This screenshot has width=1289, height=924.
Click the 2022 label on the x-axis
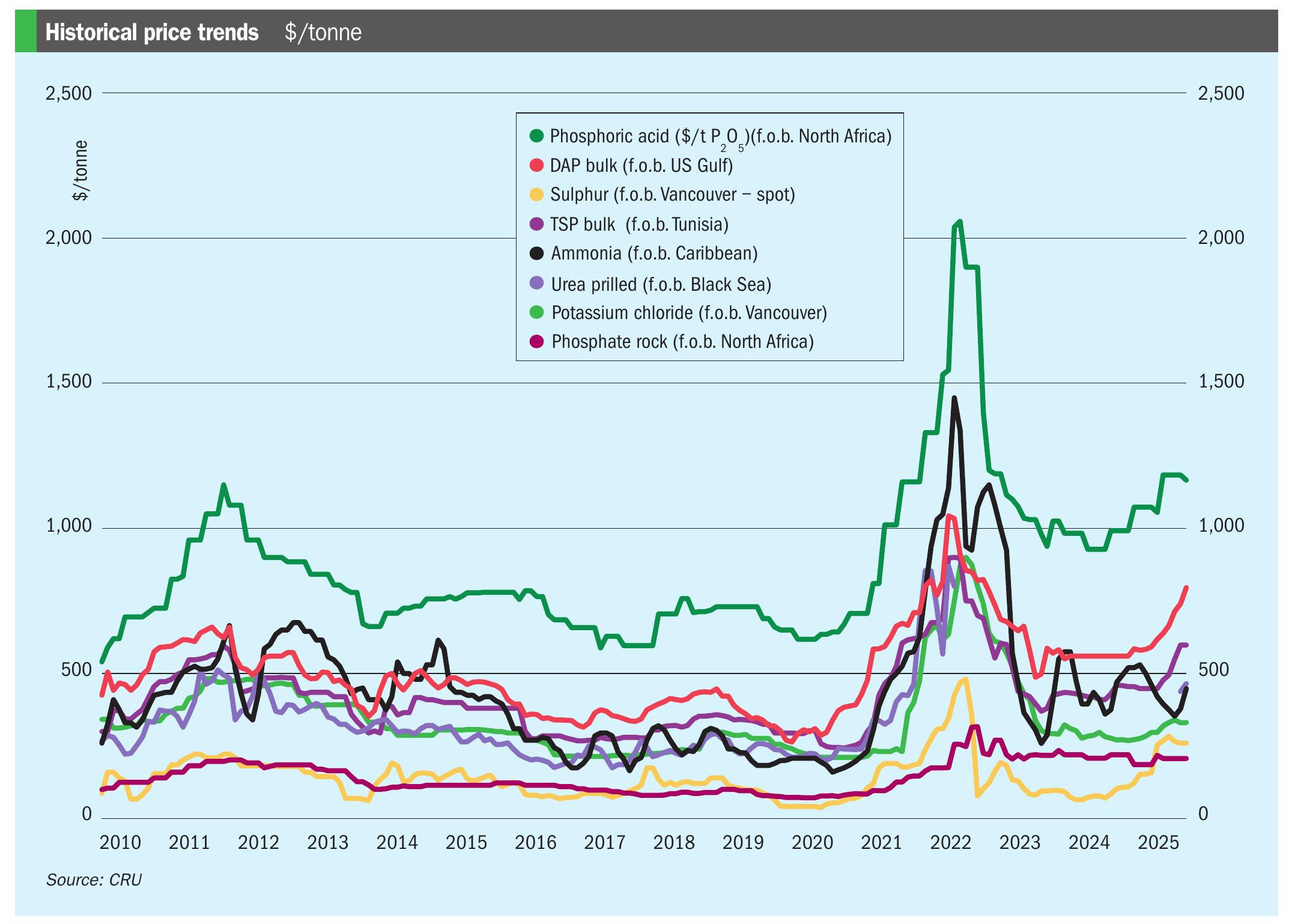click(x=950, y=842)
